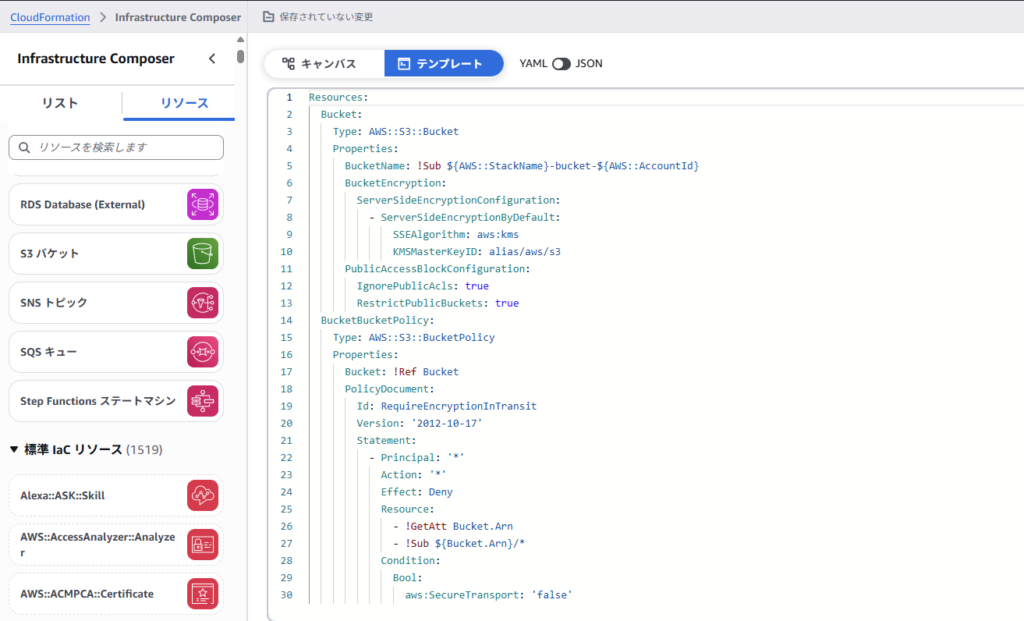Select the テンプレート view button
The height and width of the screenshot is (621, 1024).
tap(443, 64)
